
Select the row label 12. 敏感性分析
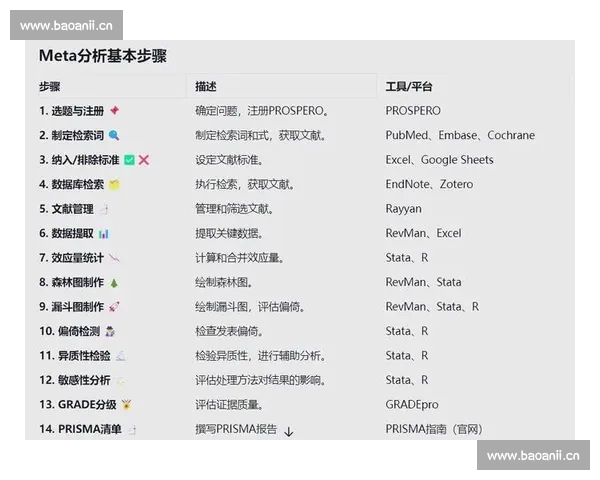(x=75, y=380)
